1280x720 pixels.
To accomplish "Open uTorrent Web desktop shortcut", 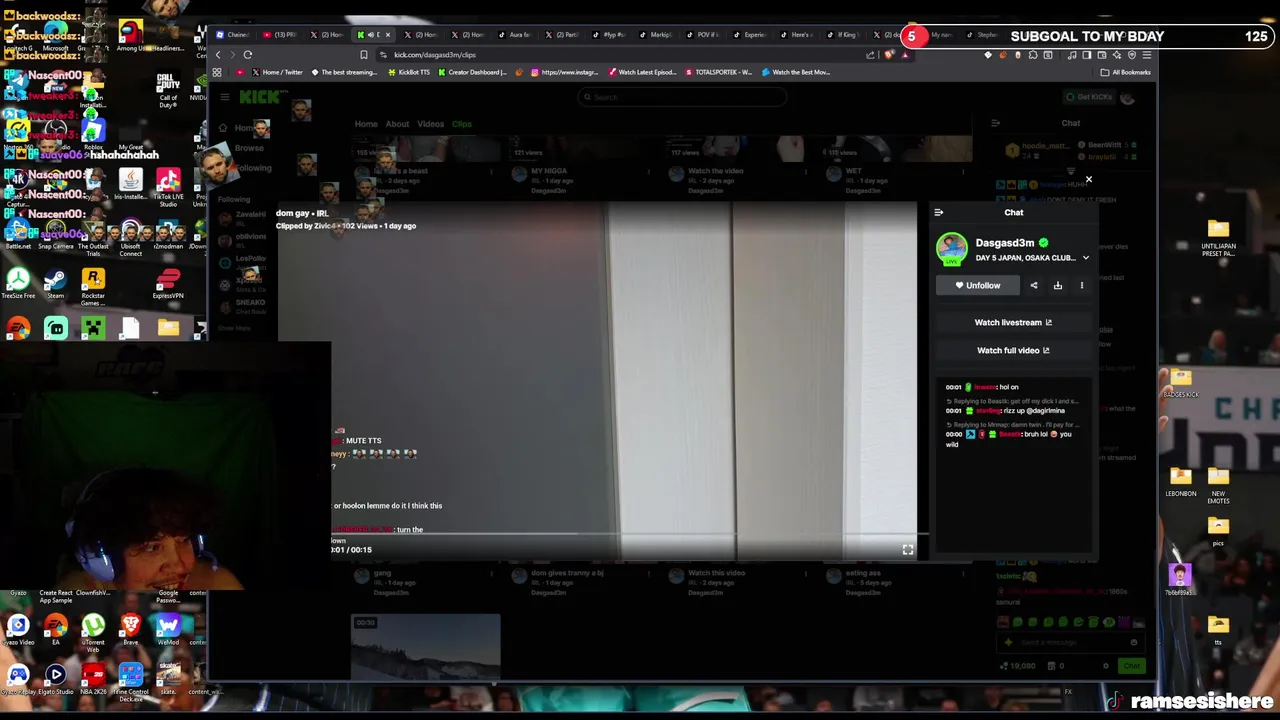I will [93, 633].
